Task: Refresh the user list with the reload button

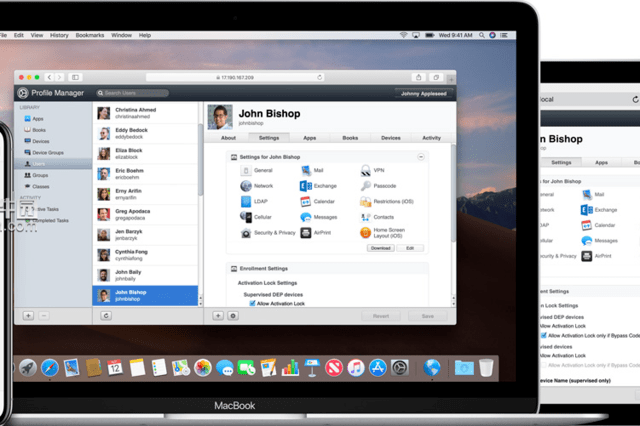Action: tap(106, 315)
